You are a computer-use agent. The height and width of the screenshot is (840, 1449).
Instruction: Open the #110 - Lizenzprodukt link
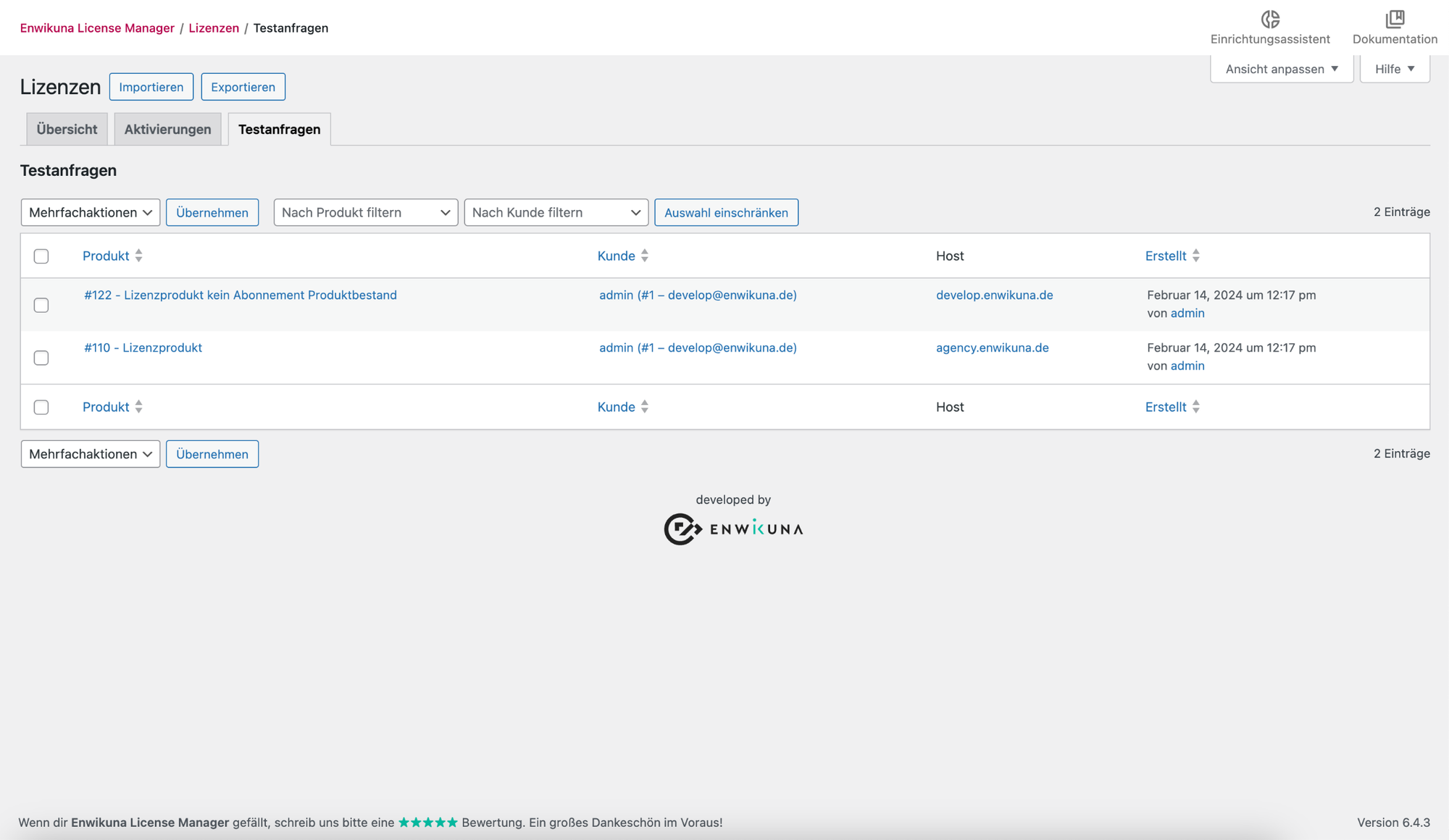(143, 348)
